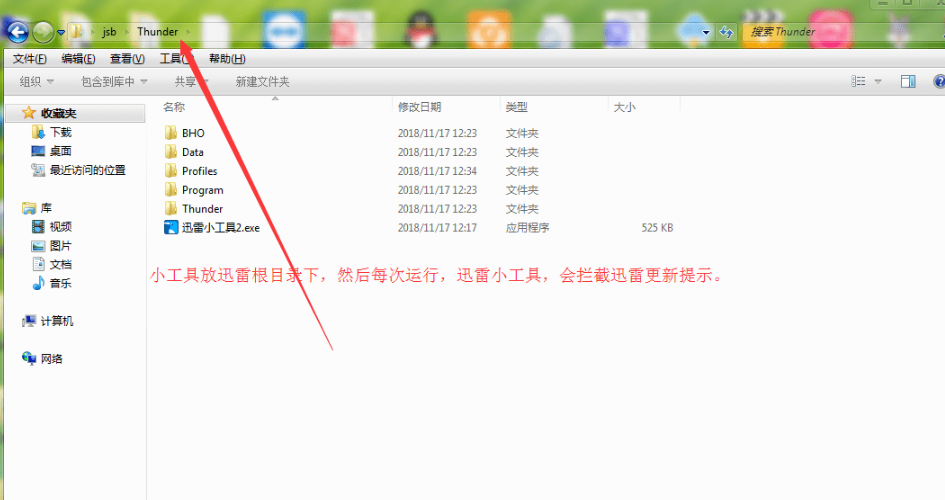Click the 图片 library icon

coord(38,246)
